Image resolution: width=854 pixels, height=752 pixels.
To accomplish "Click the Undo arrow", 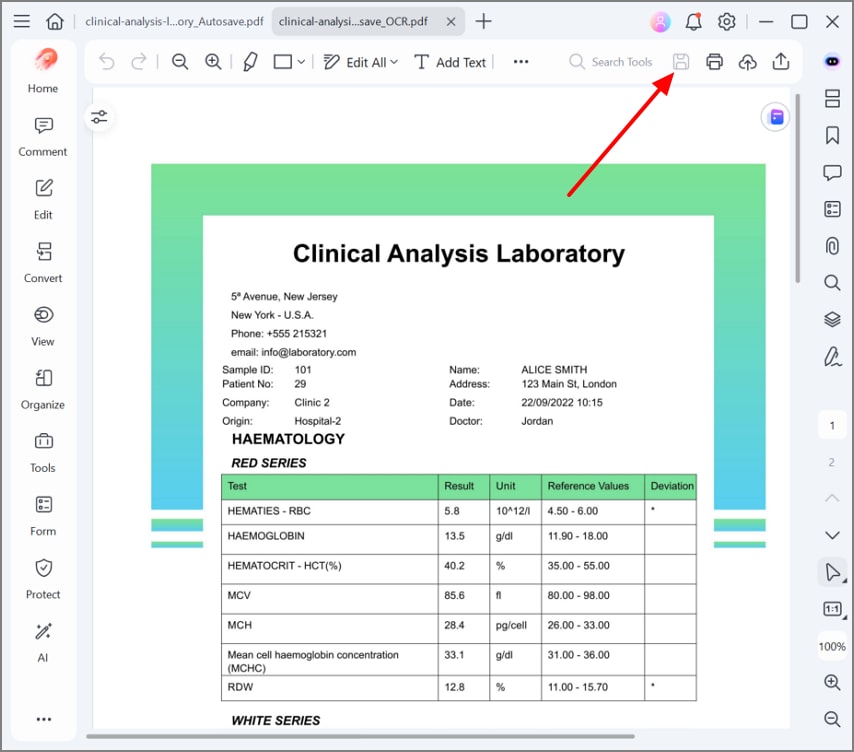I will [x=107, y=62].
